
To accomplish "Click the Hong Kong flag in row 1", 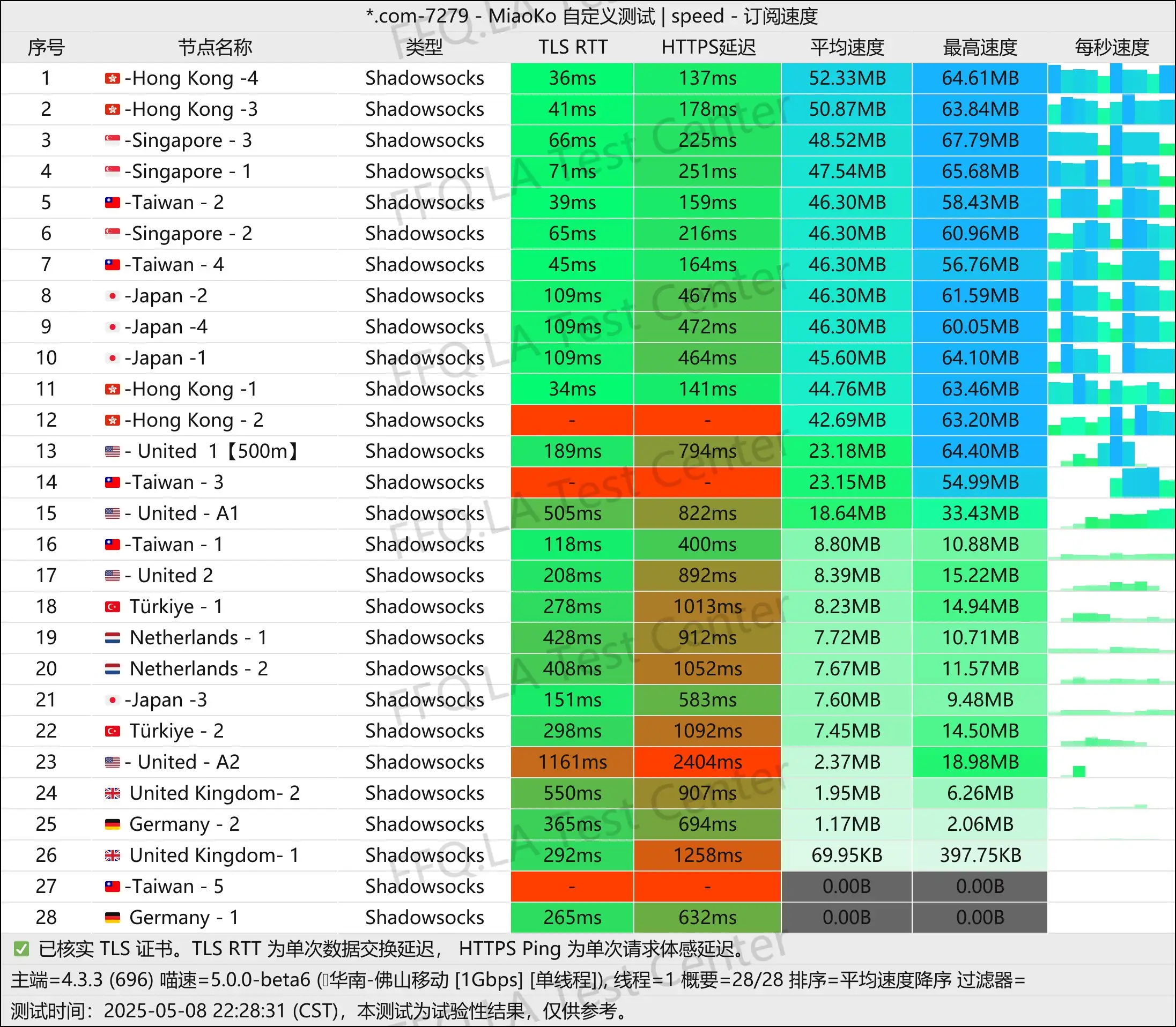I will tap(113, 78).
